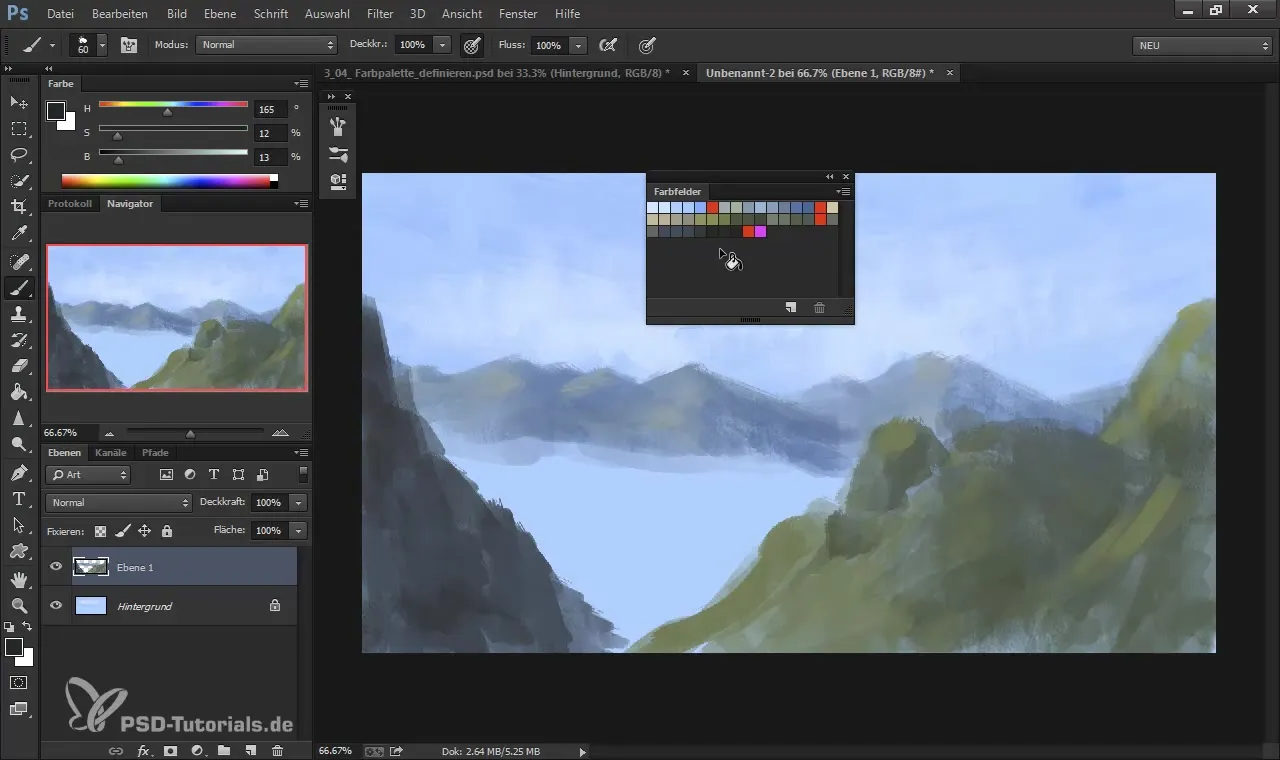Screen dimensions: 1280x760
Task: Open the Fluss flow slider arrow
Action: point(579,45)
